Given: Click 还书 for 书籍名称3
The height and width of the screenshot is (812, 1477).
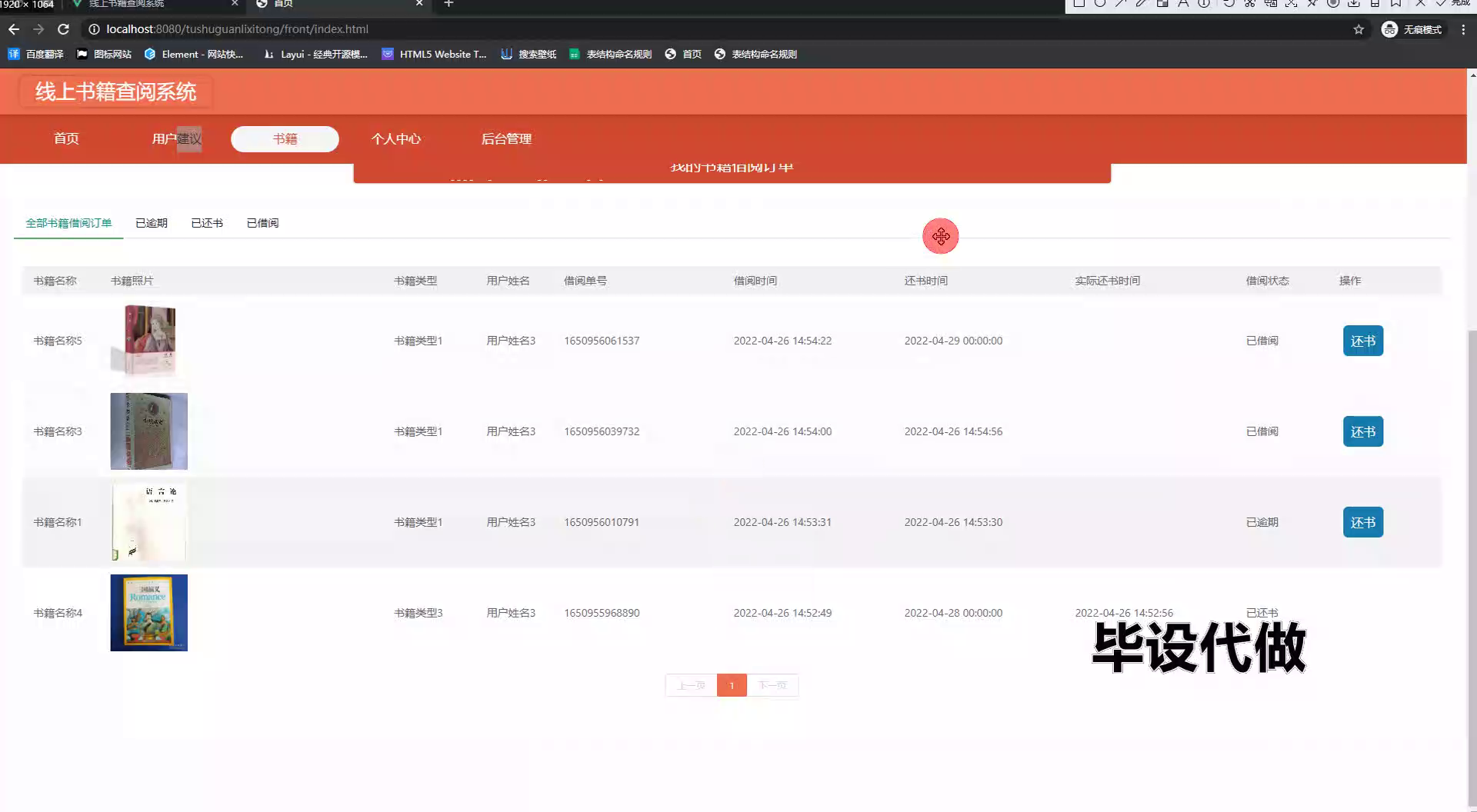Looking at the screenshot, I should [x=1363, y=431].
